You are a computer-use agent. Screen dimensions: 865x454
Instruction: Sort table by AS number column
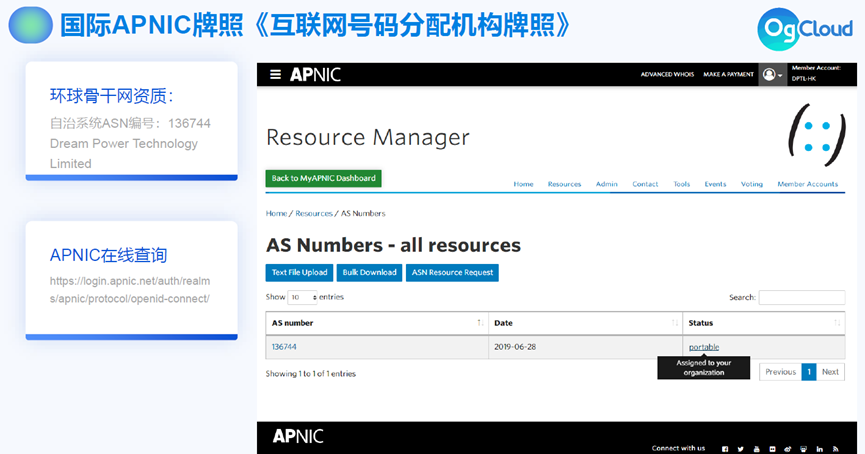click(480, 323)
